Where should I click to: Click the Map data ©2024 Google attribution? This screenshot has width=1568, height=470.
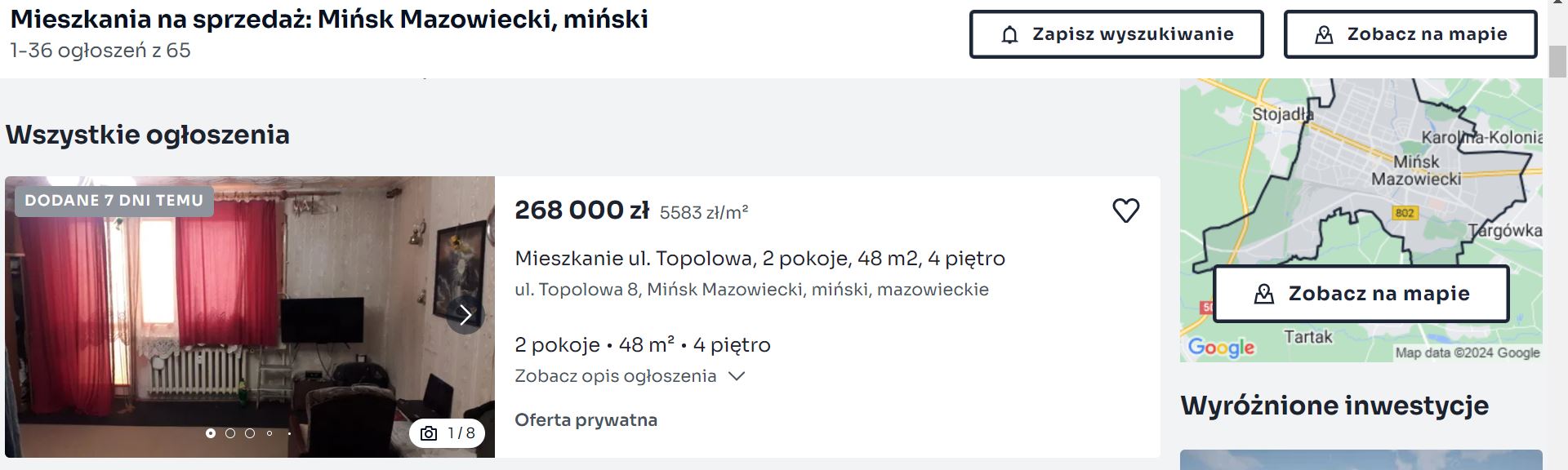tap(1467, 352)
